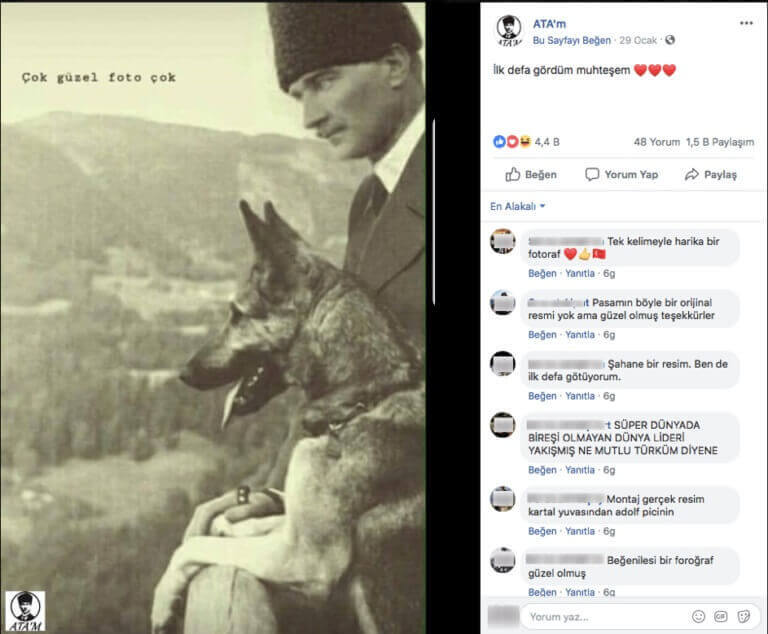Open the emoji picker in comment box
Viewport: 768px width, 634px height.
[698, 616]
